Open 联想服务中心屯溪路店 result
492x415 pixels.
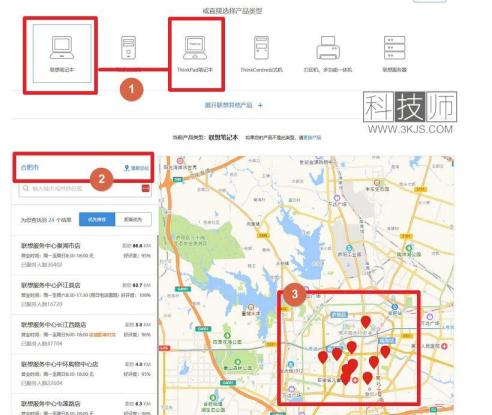pyautogui.click(x=85, y=405)
